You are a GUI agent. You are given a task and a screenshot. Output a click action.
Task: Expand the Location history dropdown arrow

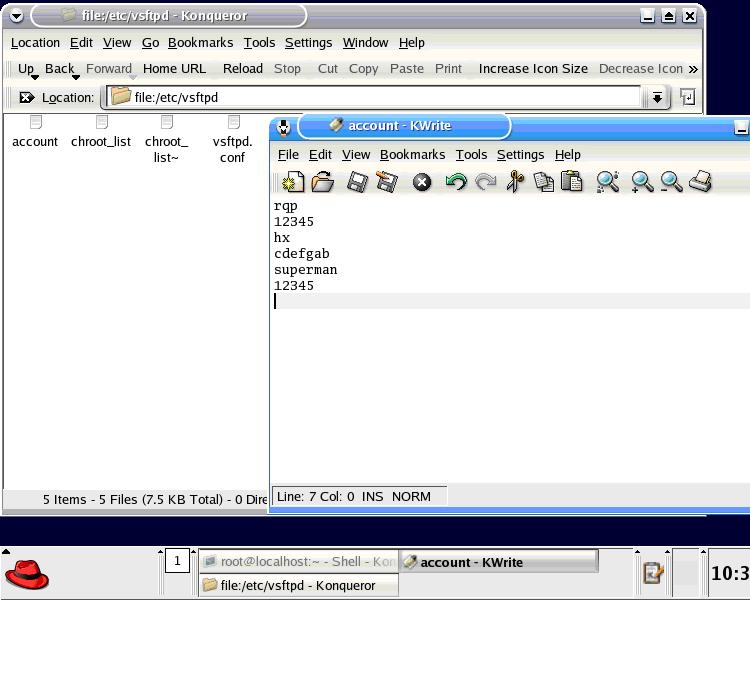pos(657,98)
